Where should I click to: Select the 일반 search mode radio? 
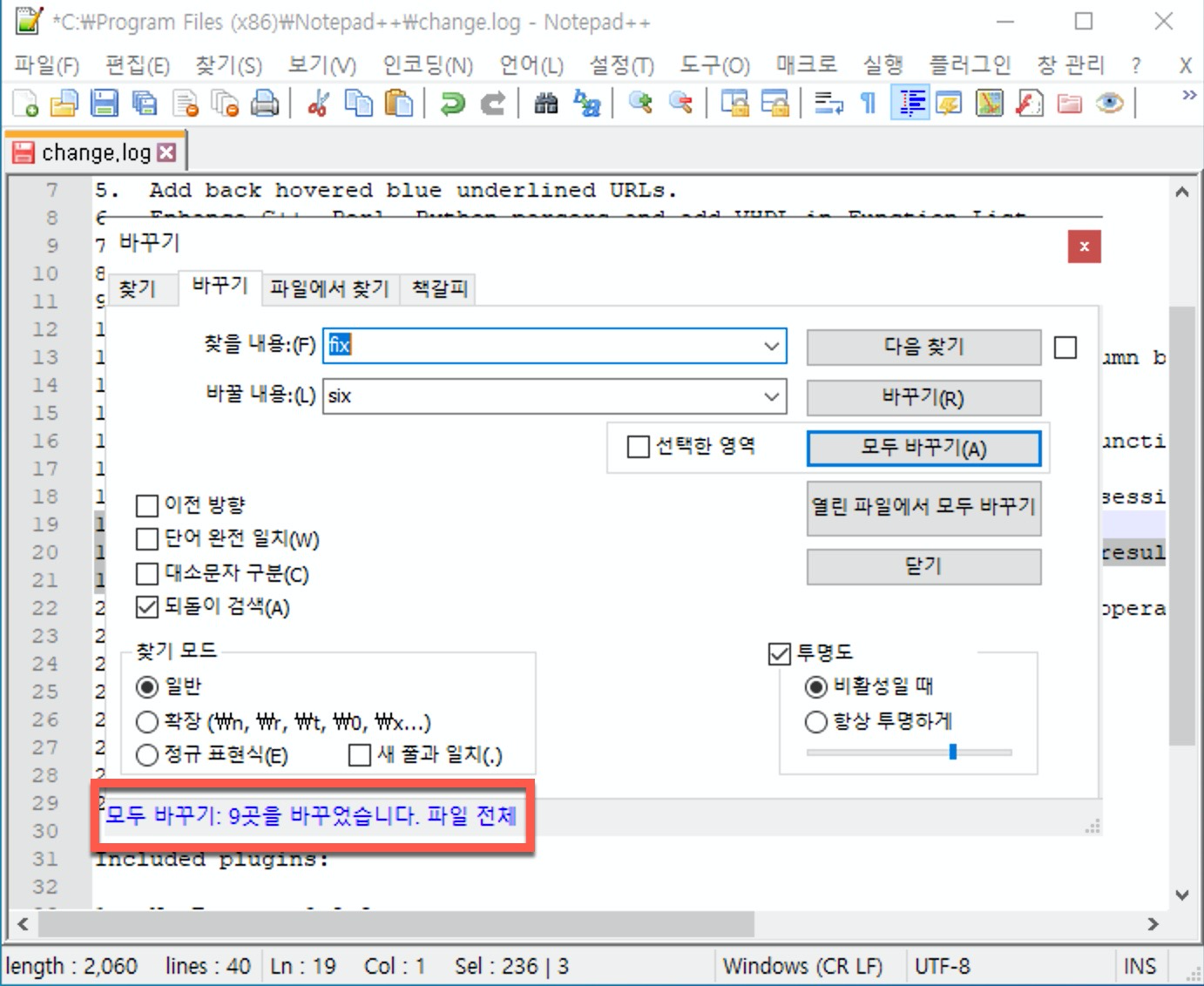coord(147,687)
